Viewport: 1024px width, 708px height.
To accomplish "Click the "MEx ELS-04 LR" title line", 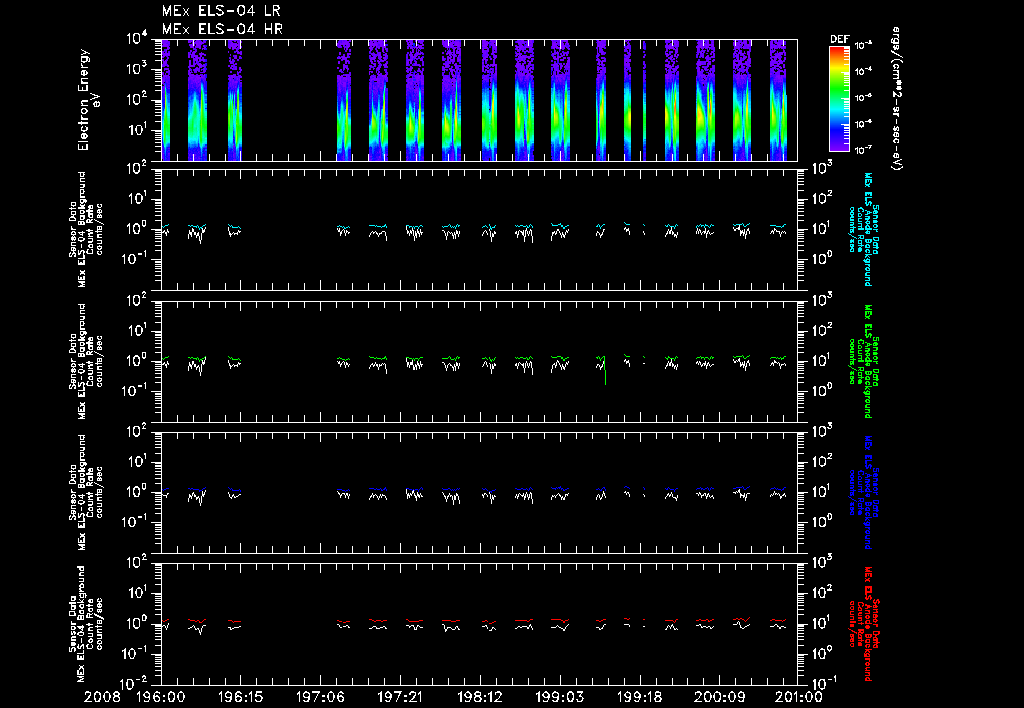I will click(x=221, y=11).
